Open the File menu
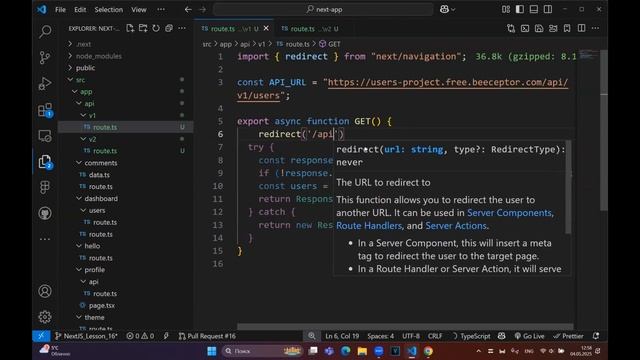 click(60, 9)
